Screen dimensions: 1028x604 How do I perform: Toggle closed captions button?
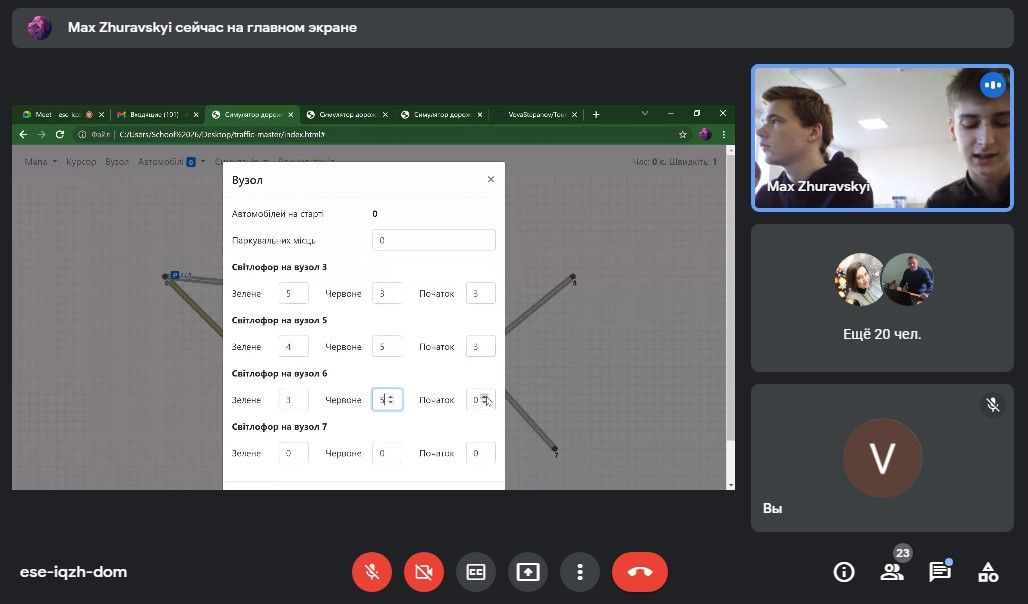(476, 572)
